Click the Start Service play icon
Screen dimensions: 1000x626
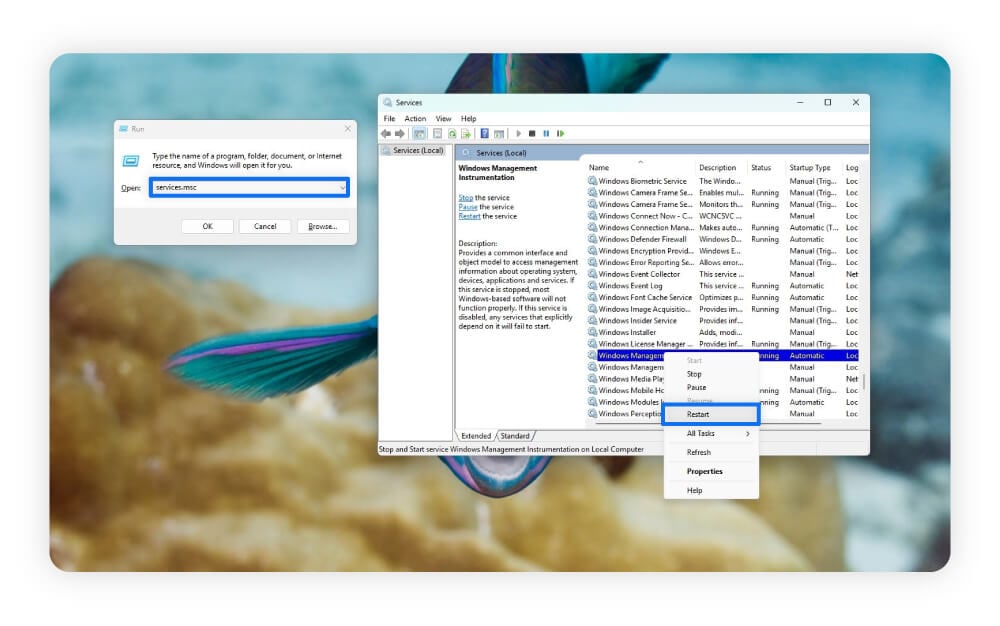518,134
